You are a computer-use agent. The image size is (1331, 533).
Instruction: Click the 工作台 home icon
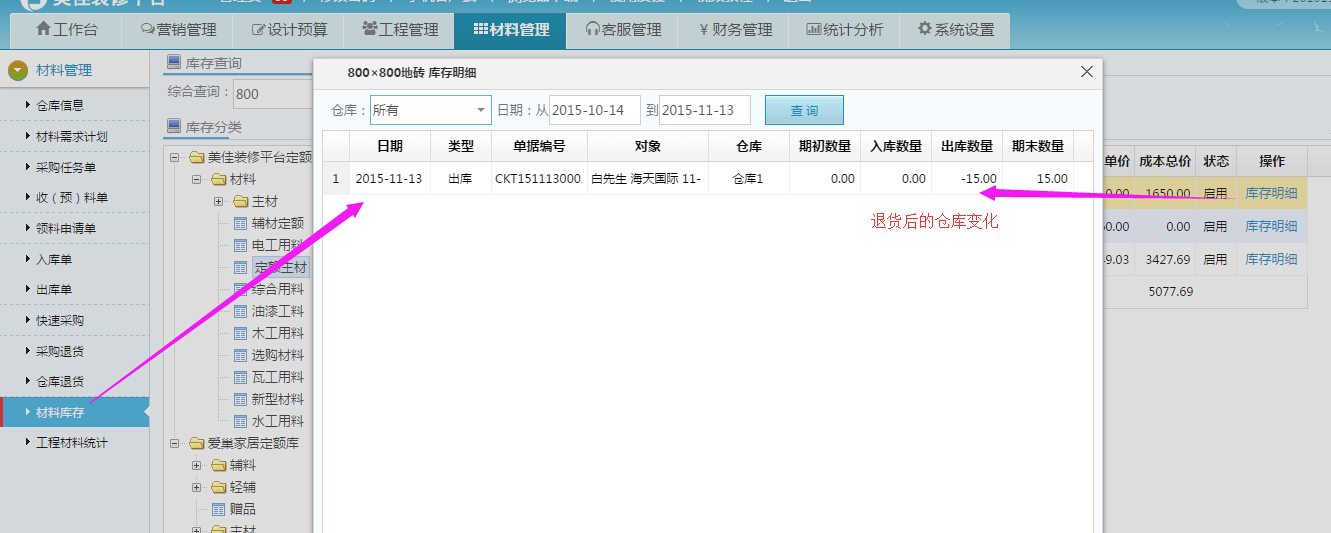[43, 30]
